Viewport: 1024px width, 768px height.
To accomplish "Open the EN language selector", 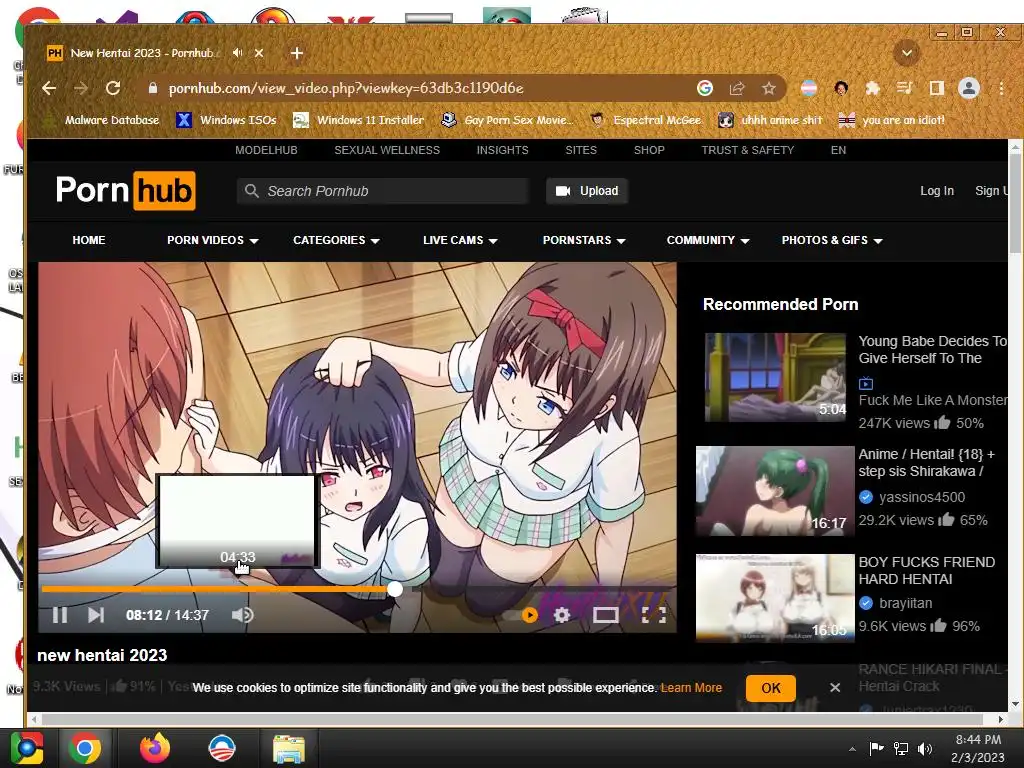I will [839, 150].
